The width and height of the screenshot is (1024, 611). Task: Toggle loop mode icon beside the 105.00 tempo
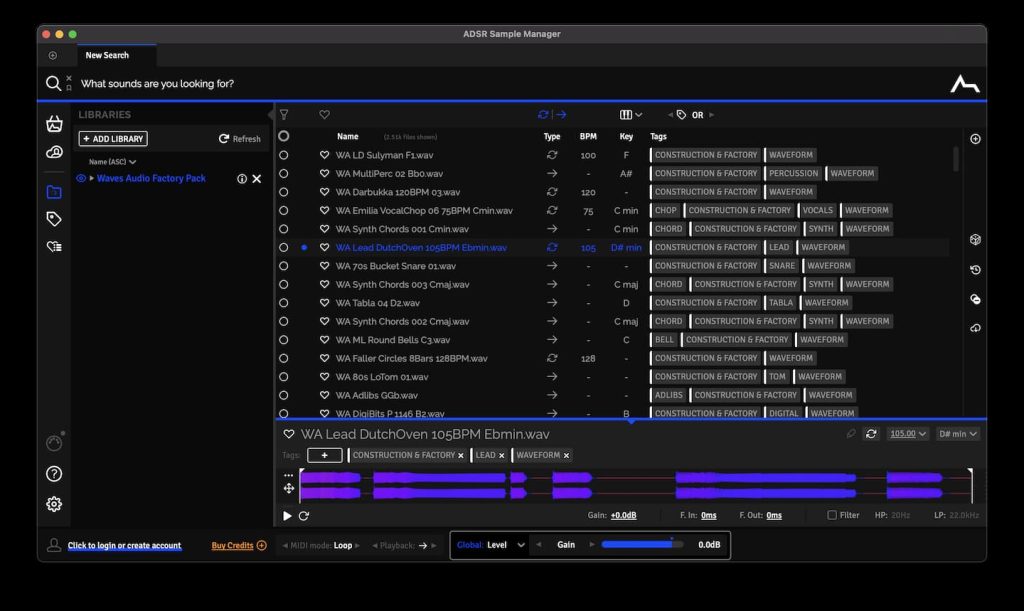click(871, 434)
